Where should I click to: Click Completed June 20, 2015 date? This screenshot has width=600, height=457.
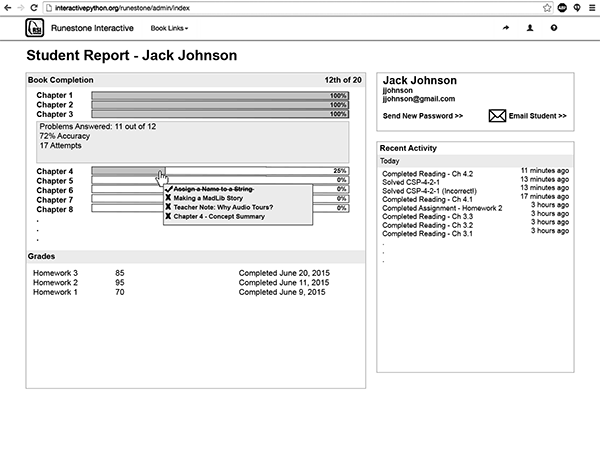click(x=284, y=273)
